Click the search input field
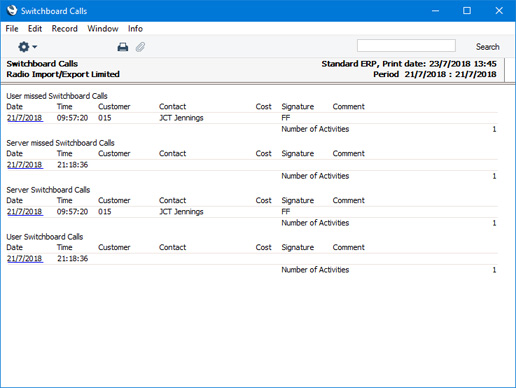Screen dimensions: 516x388 406,46
